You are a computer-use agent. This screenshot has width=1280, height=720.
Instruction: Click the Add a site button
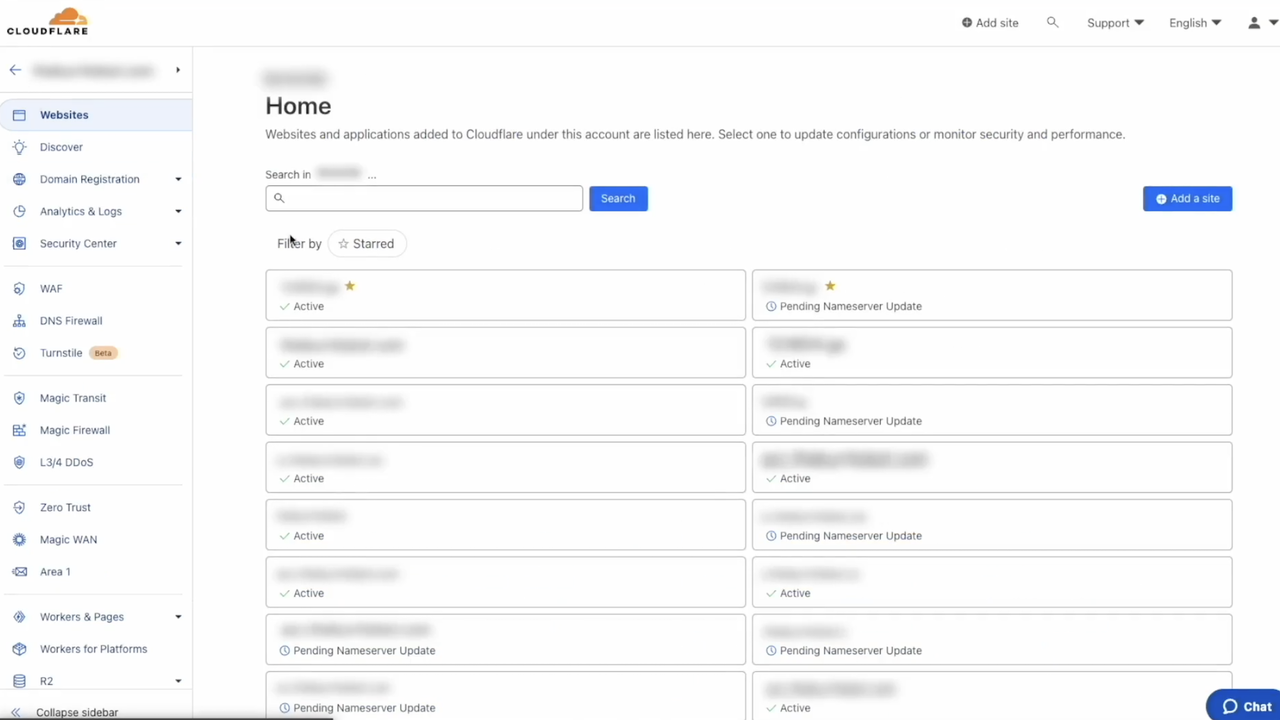(x=1187, y=198)
